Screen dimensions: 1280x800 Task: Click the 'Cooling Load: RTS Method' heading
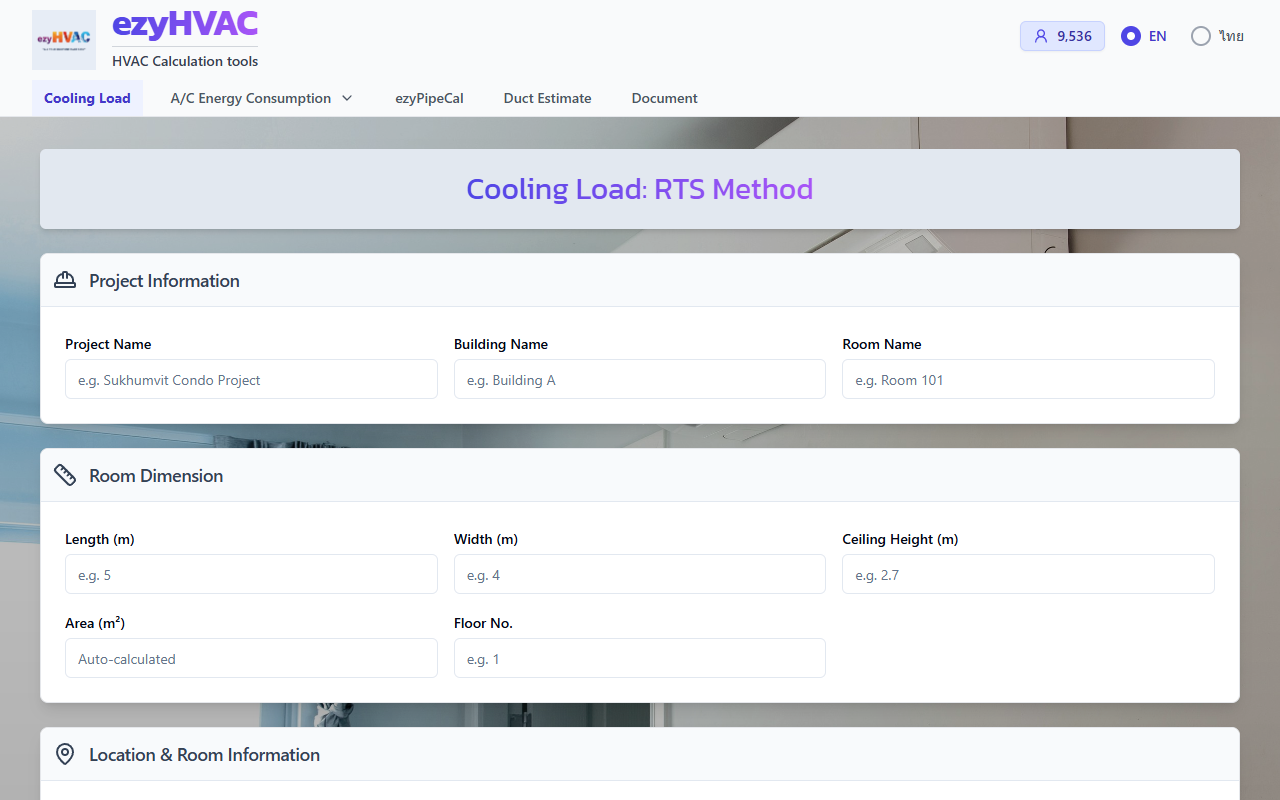click(640, 189)
